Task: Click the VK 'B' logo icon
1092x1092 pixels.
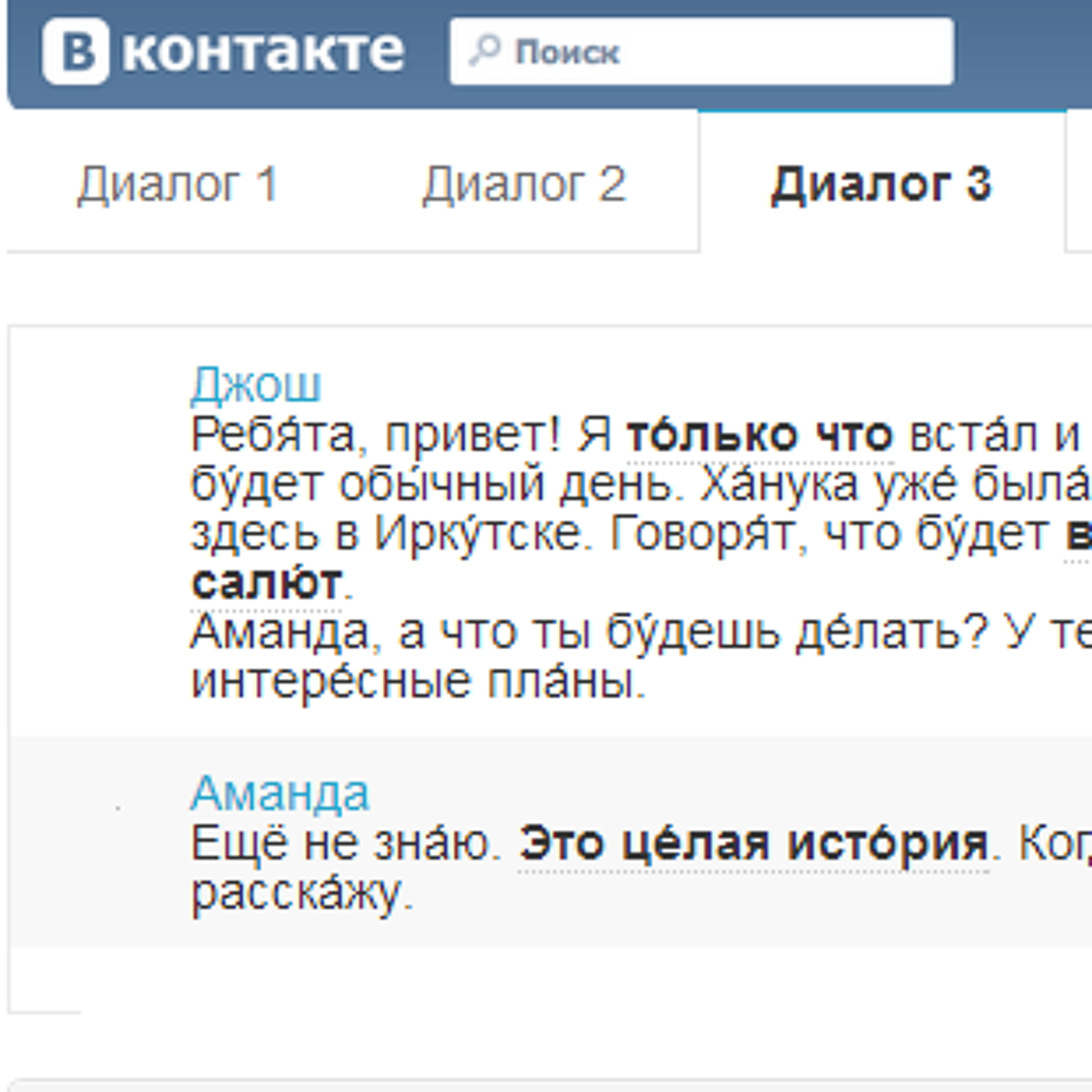Action: tap(75, 51)
